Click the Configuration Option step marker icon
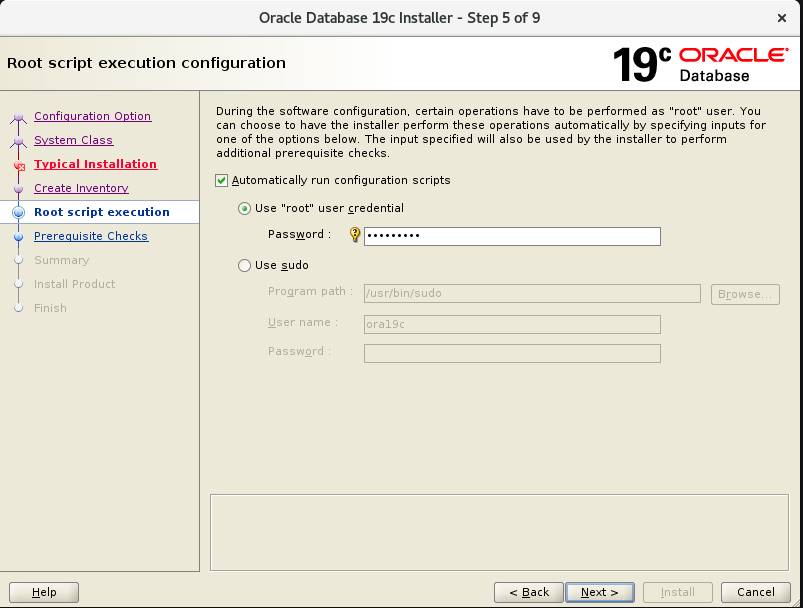 tap(18, 118)
